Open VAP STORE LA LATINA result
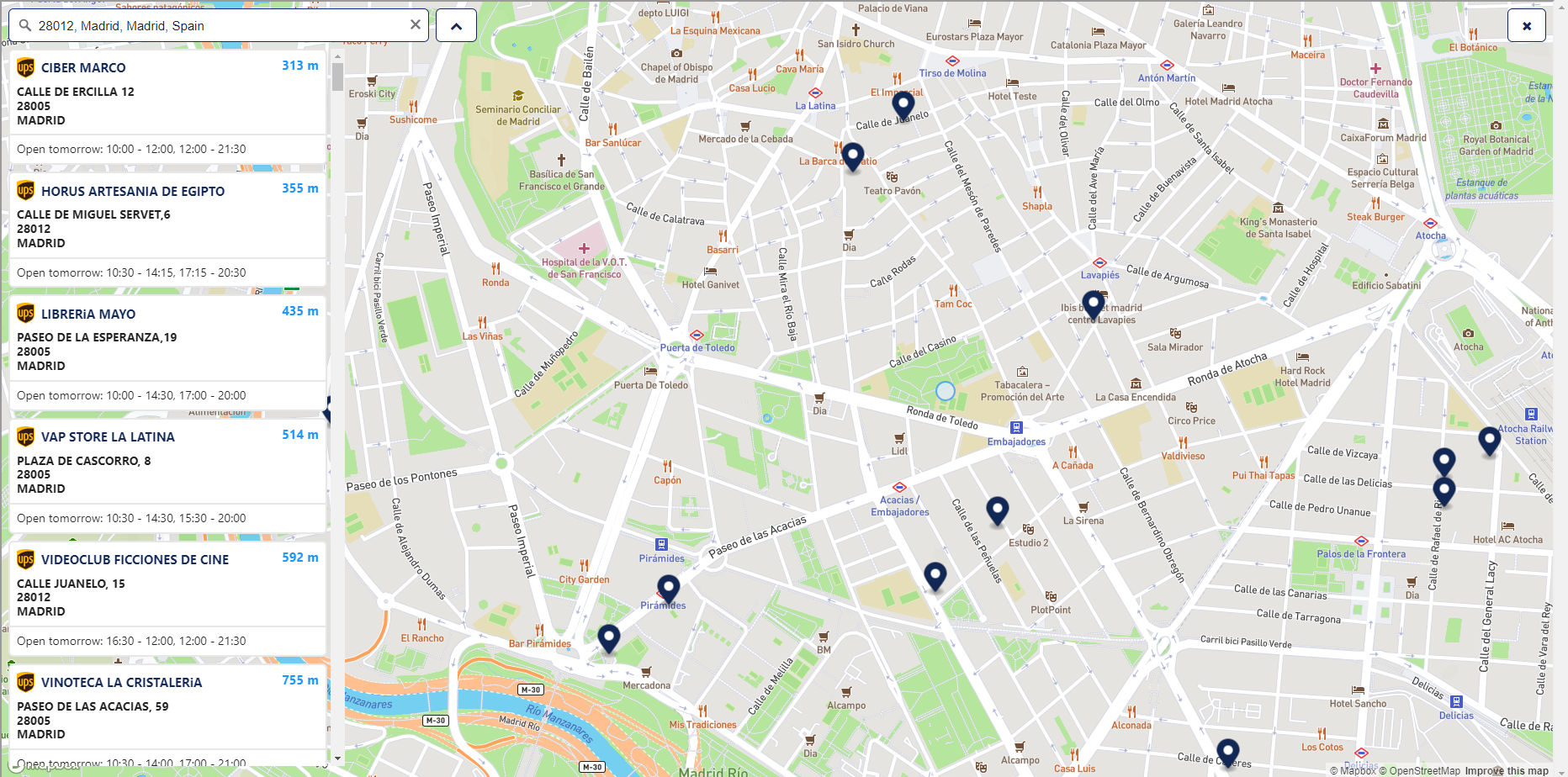The image size is (1568, 777). click(167, 476)
